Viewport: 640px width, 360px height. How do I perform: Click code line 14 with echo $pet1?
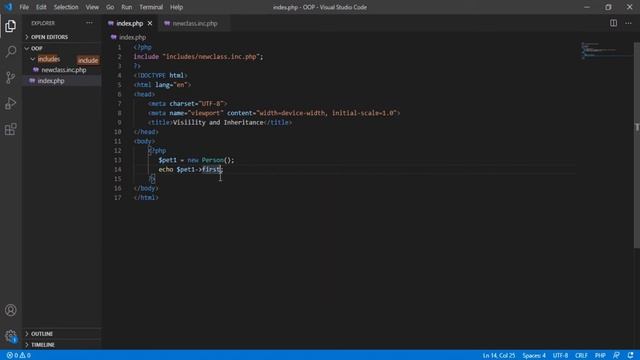point(191,169)
